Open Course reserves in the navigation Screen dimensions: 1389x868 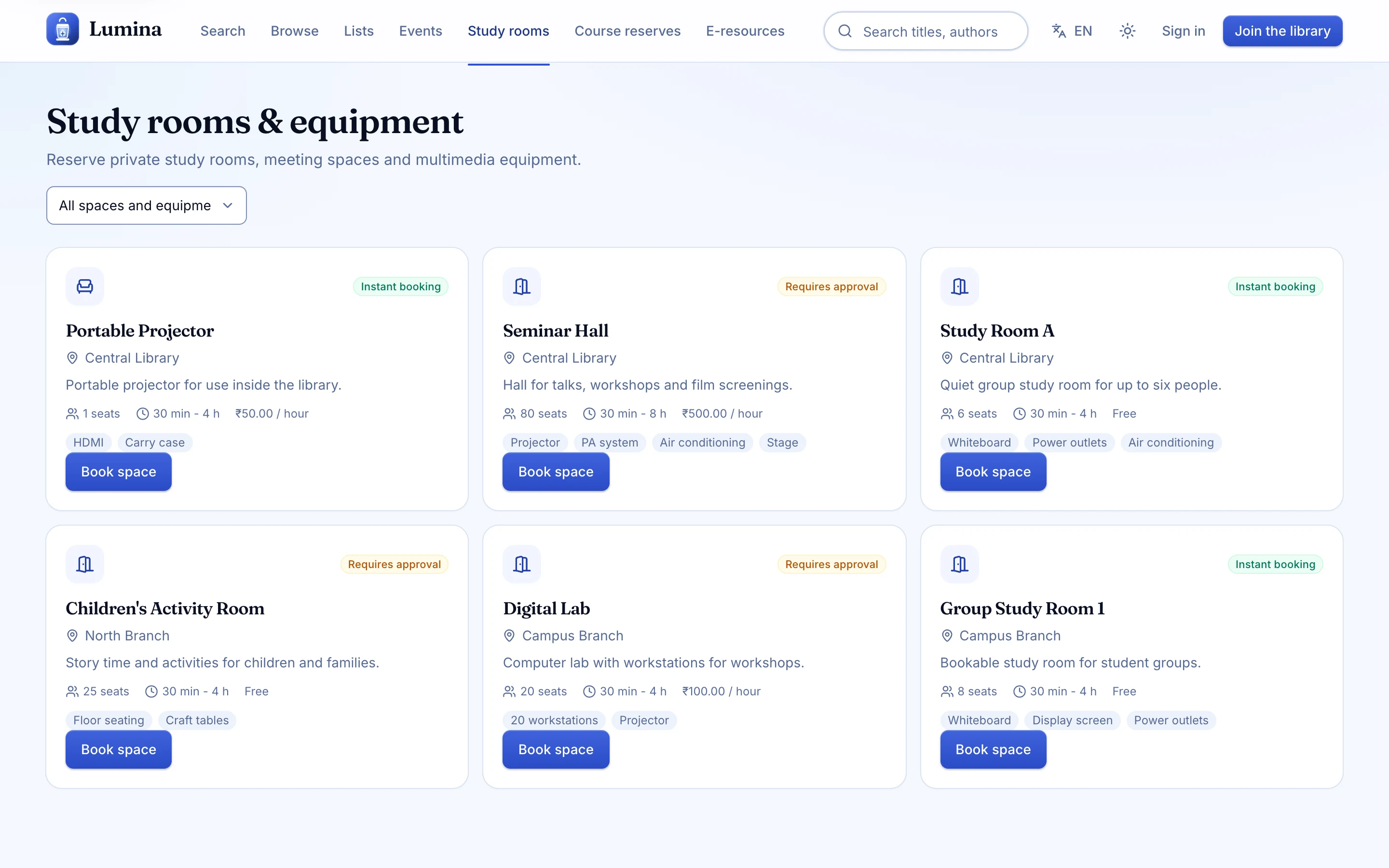coord(627,31)
